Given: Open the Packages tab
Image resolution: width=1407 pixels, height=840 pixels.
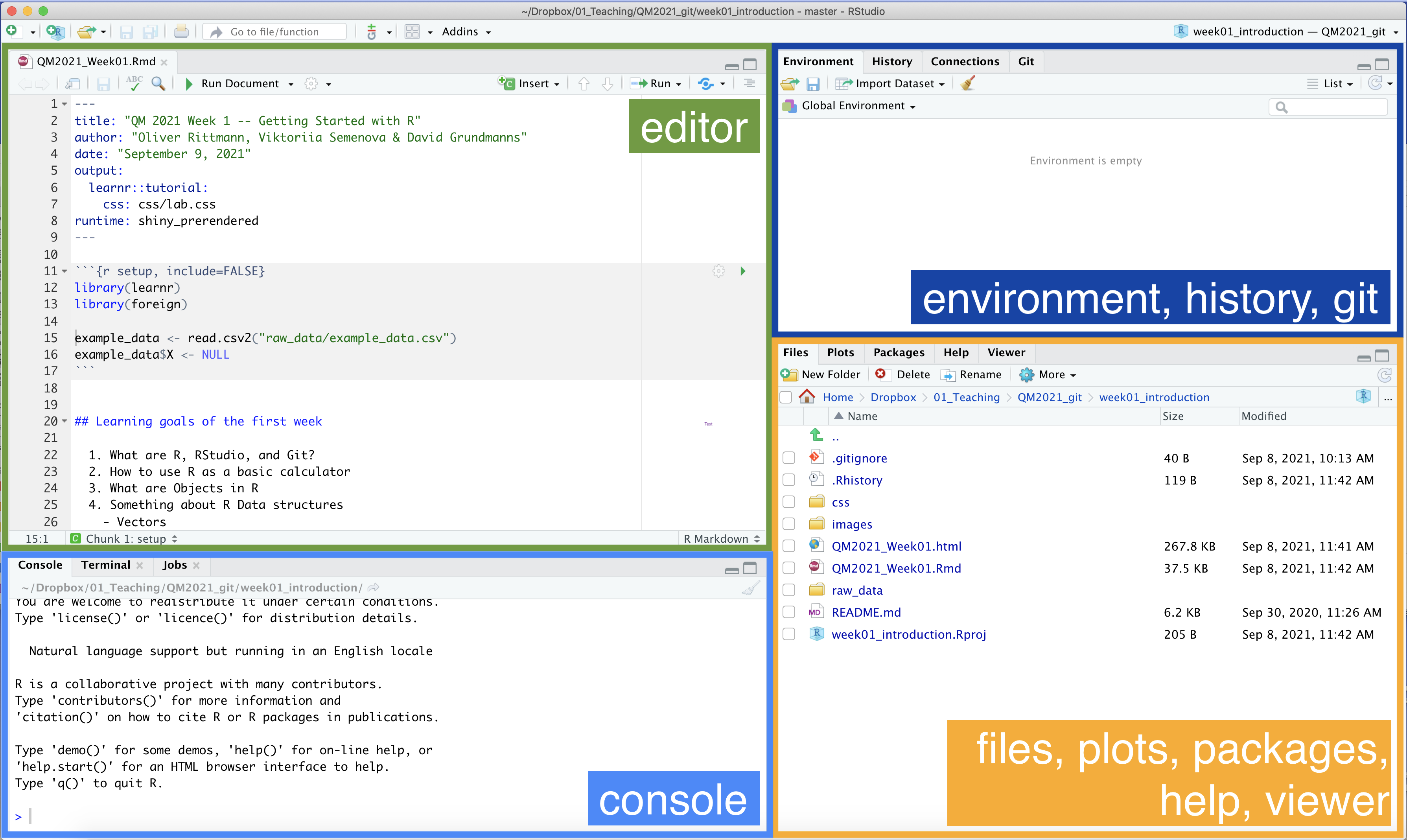Looking at the screenshot, I should [x=898, y=352].
